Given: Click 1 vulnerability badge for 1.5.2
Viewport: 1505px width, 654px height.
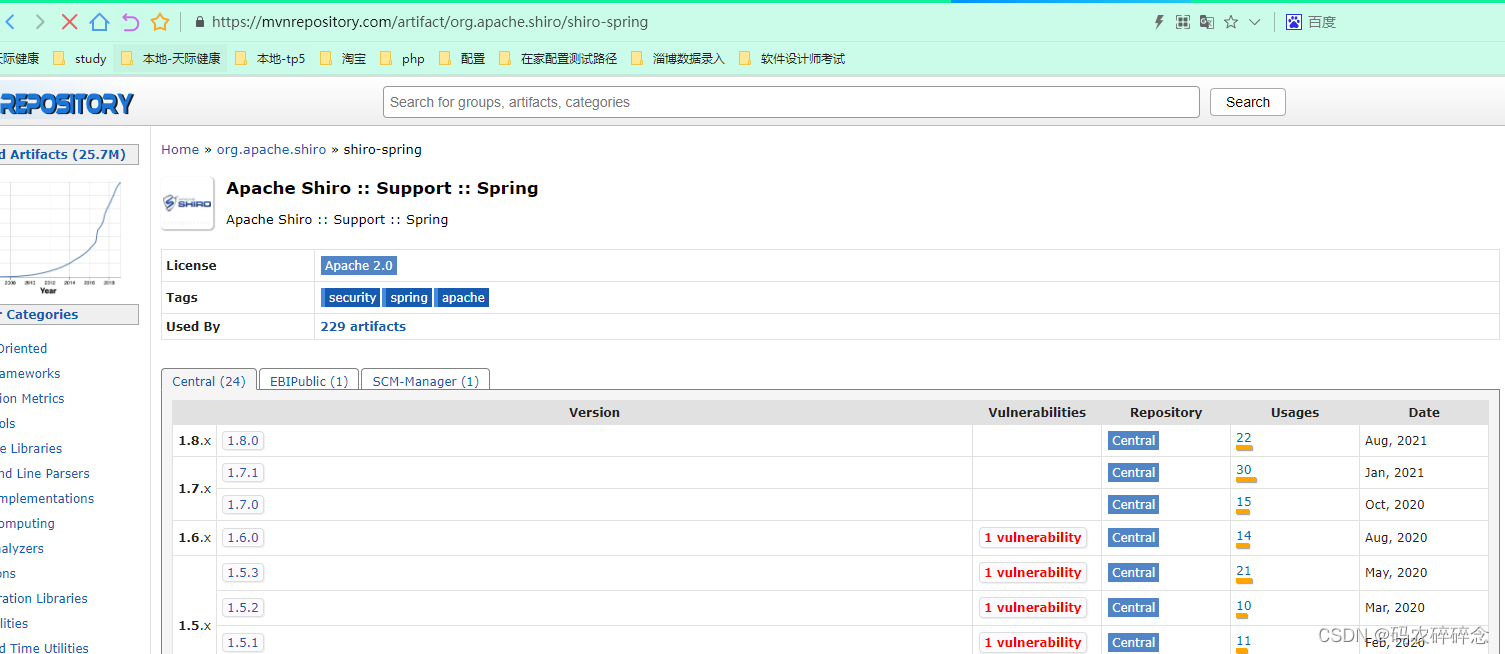Looking at the screenshot, I should tap(1033, 607).
